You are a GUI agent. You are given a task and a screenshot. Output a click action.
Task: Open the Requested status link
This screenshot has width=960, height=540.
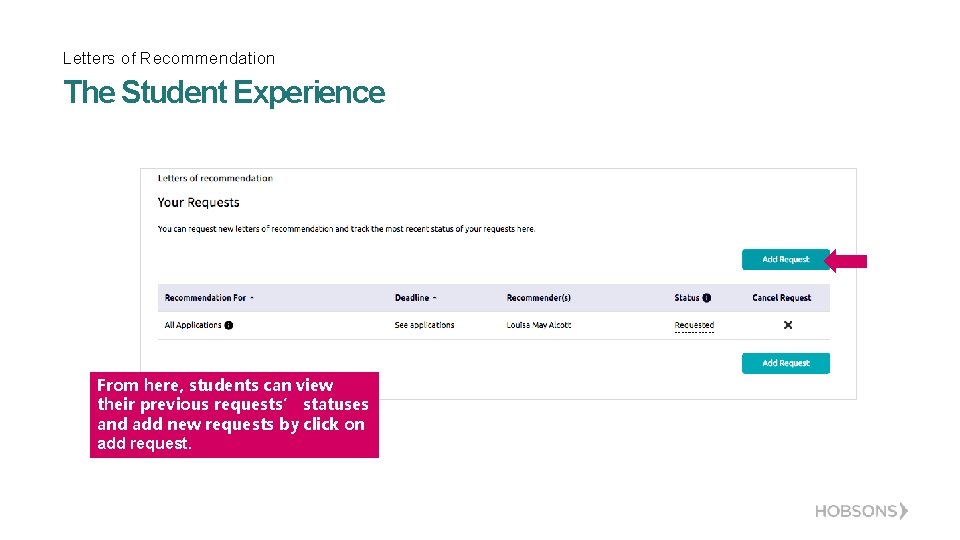click(694, 325)
